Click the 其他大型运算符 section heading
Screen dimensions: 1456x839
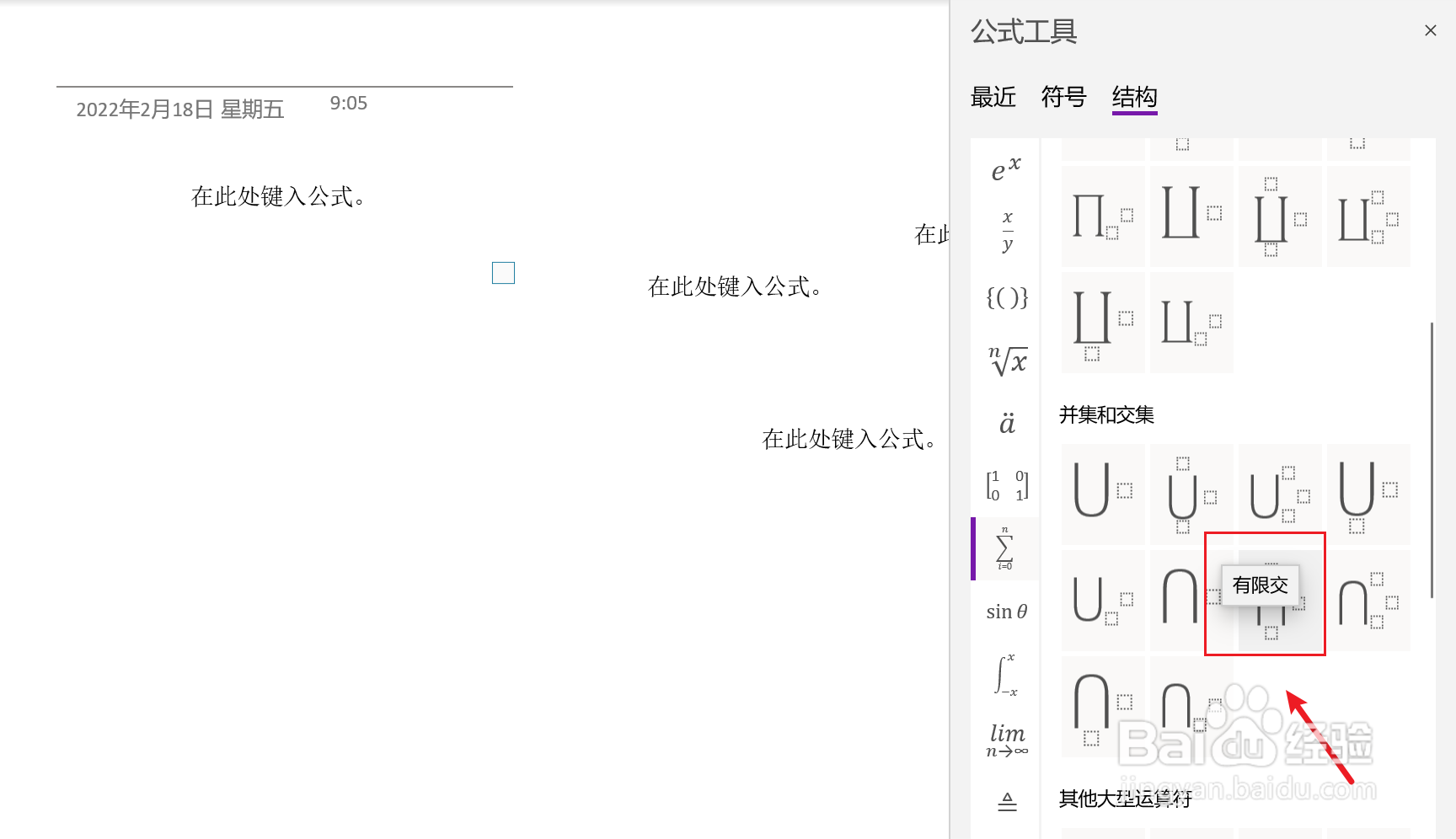(1126, 799)
